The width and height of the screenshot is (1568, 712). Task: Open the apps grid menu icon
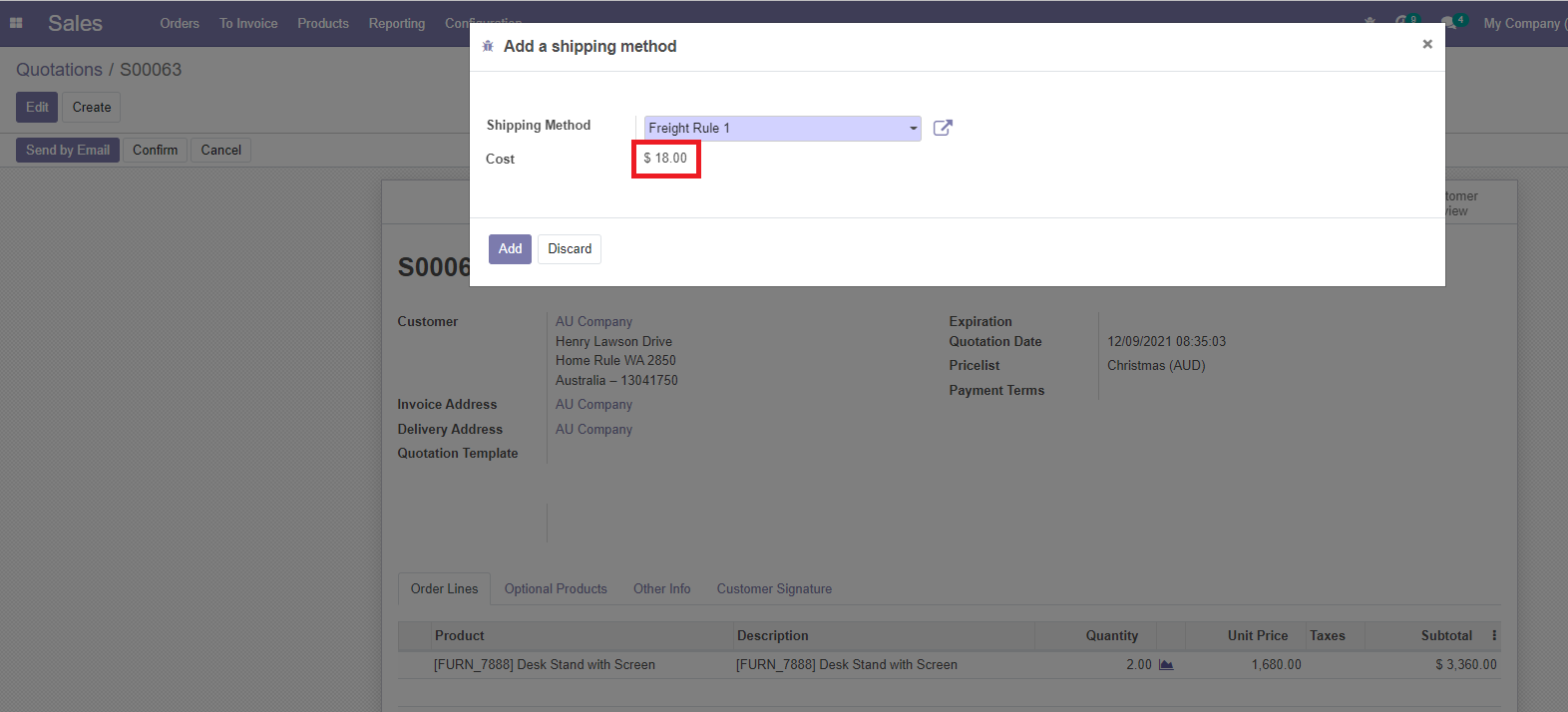click(16, 23)
